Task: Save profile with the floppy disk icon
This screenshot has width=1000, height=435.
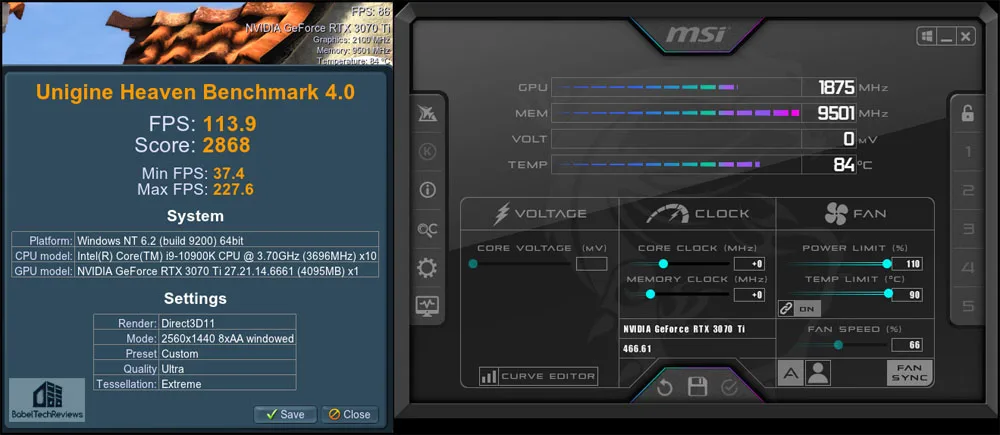Action: pyautogui.click(x=697, y=387)
